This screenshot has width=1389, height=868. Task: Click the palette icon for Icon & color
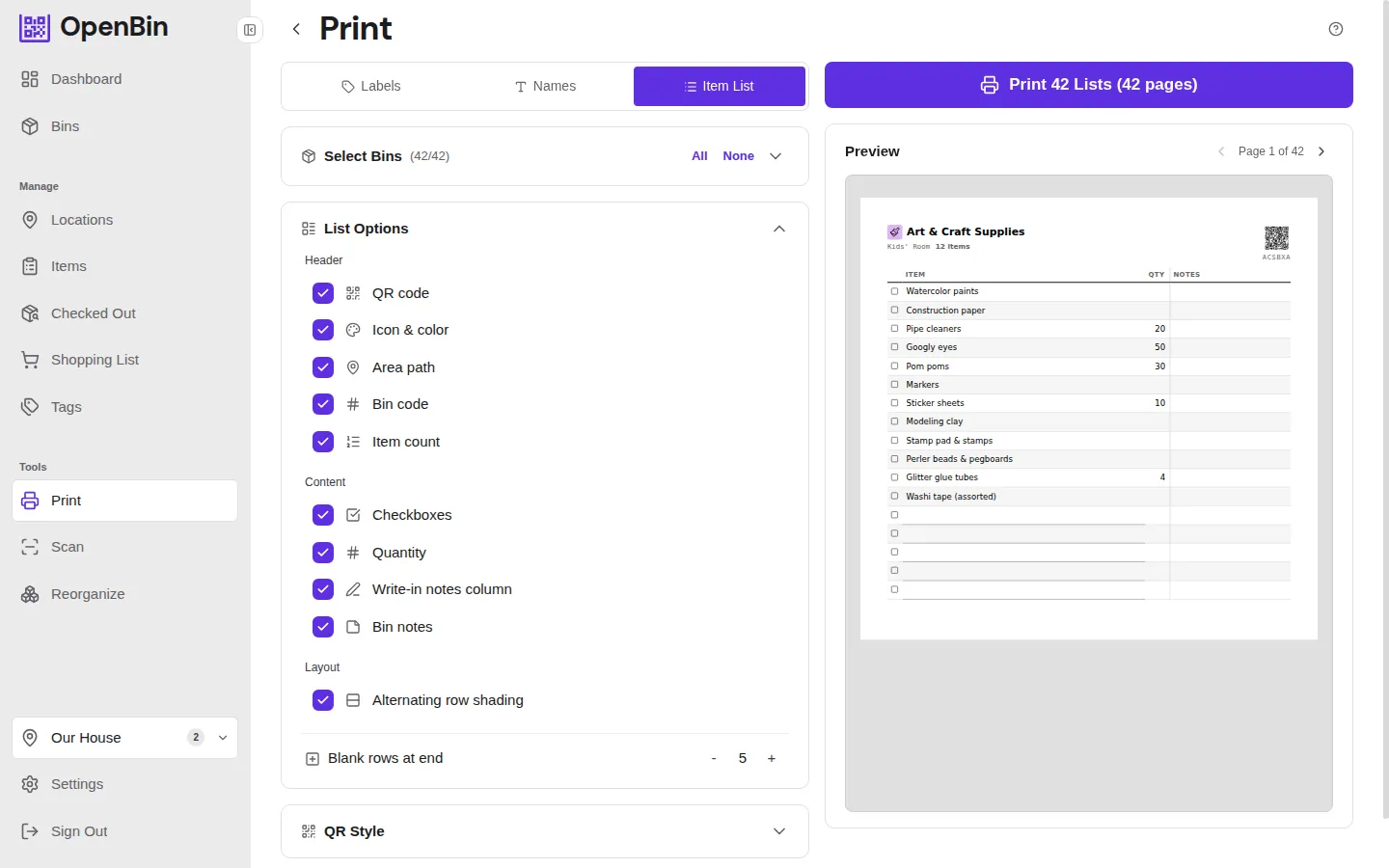[x=353, y=330]
